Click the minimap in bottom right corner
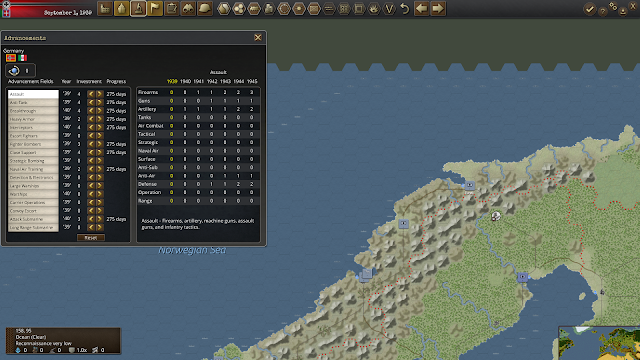The height and width of the screenshot is (360, 640). coord(599,343)
